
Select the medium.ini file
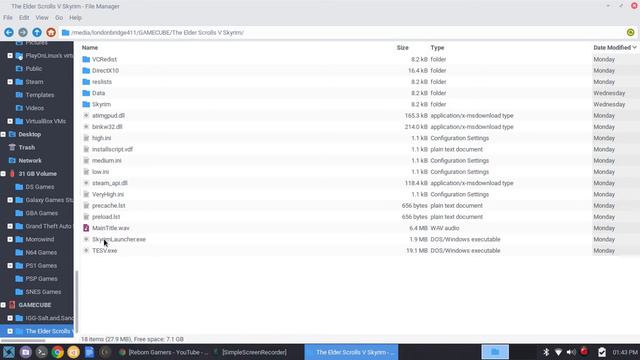point(107,160)
